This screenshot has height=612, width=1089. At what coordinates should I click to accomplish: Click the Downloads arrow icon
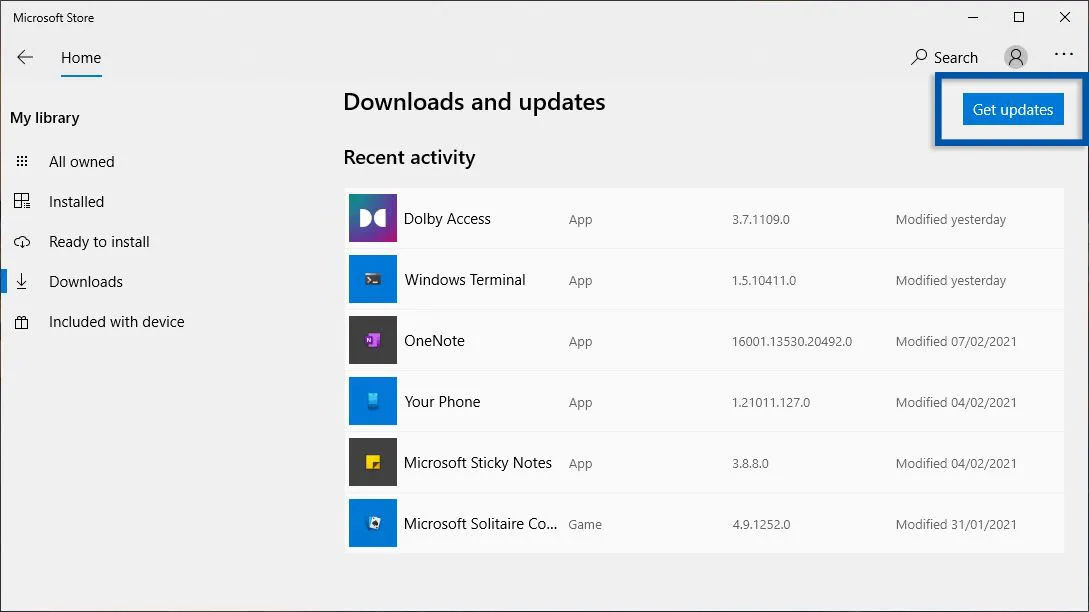tap(22, 281)
